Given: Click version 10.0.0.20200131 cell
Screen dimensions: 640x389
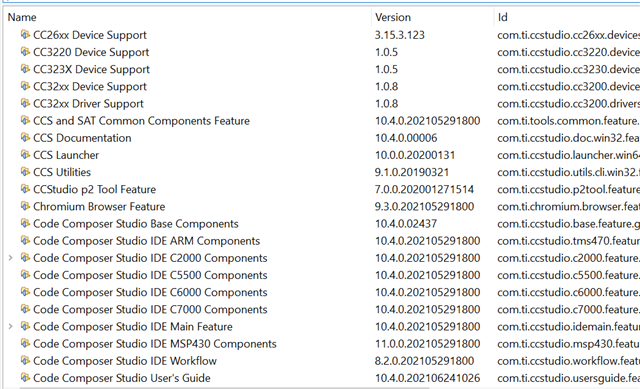Looking at the screenshot, I should [x=415, y=155].
